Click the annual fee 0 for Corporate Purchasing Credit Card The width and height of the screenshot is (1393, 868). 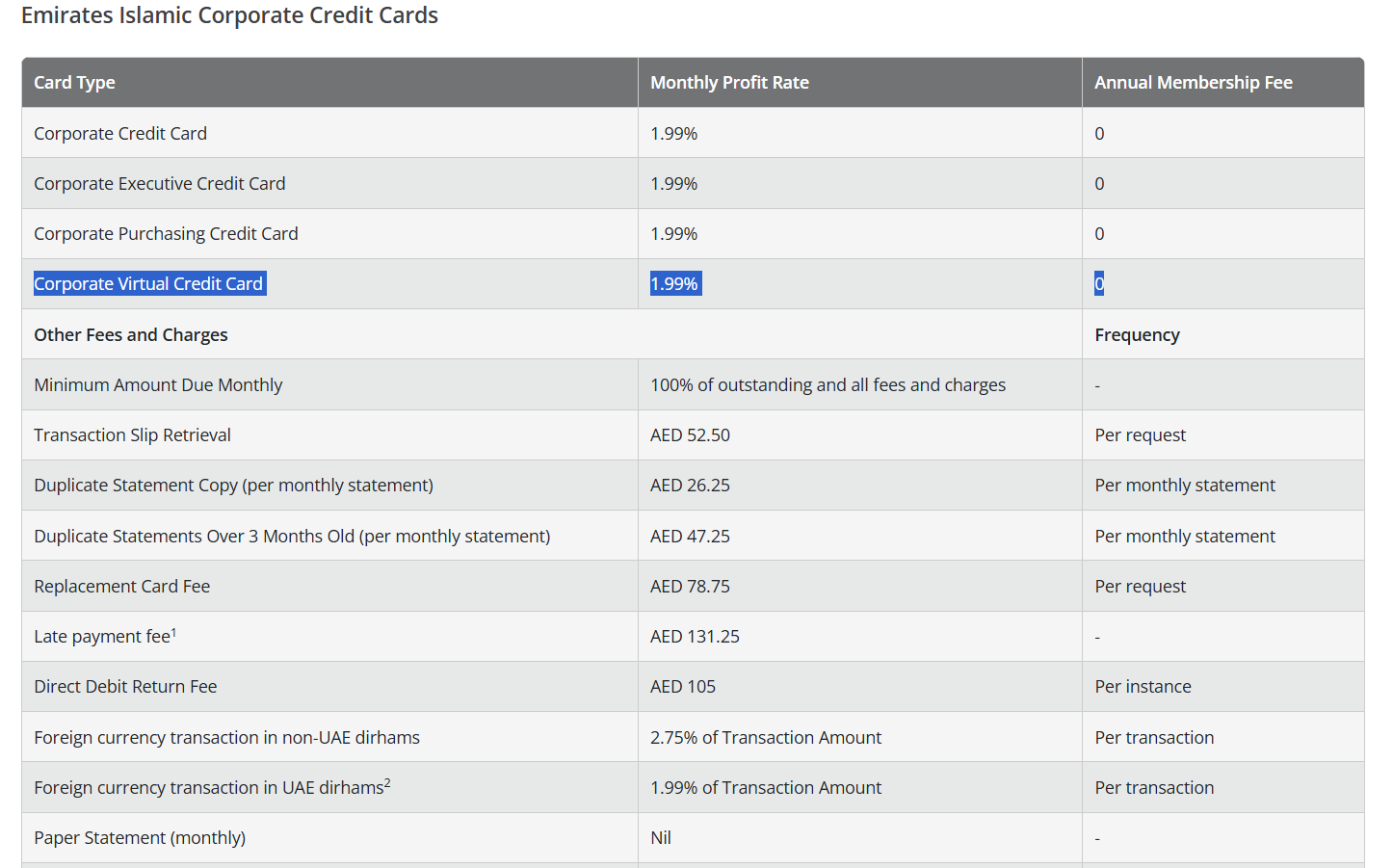[1099, 234]
